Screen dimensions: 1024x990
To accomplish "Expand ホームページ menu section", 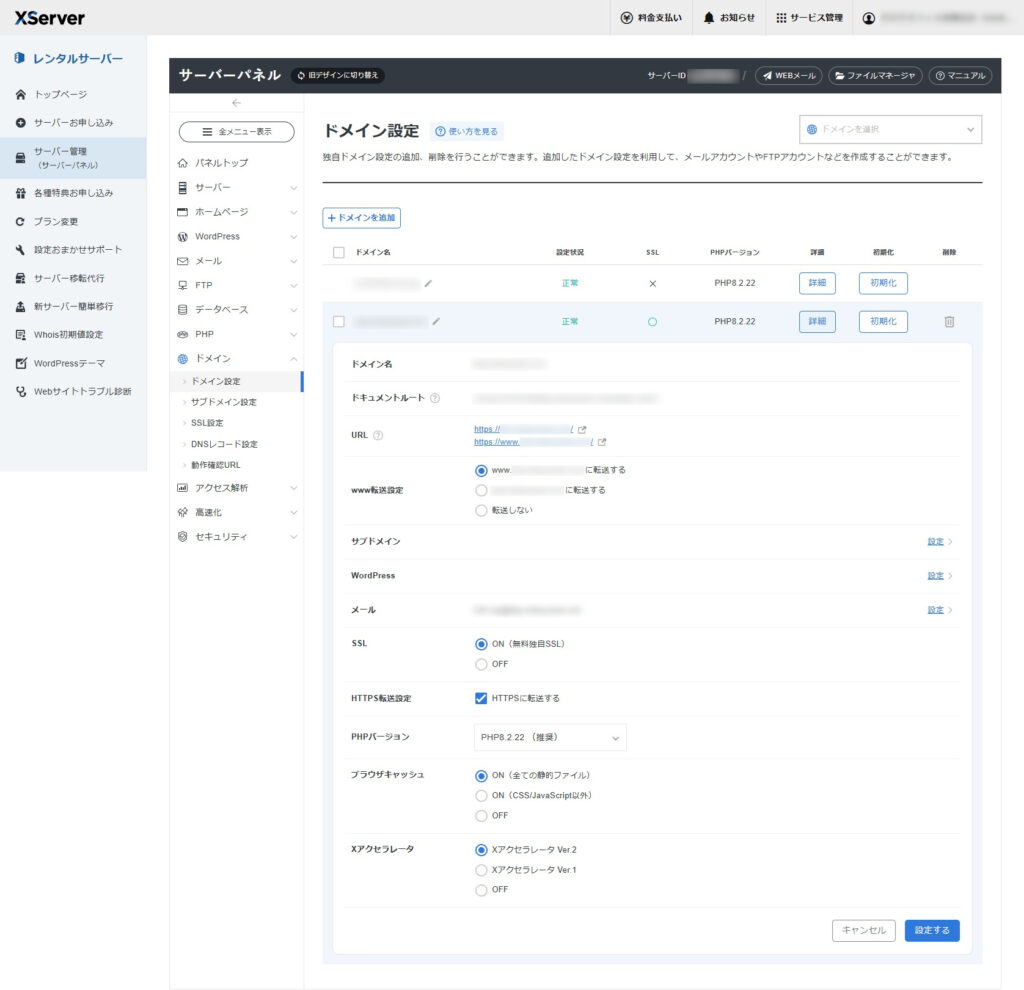I will [236, 212].
